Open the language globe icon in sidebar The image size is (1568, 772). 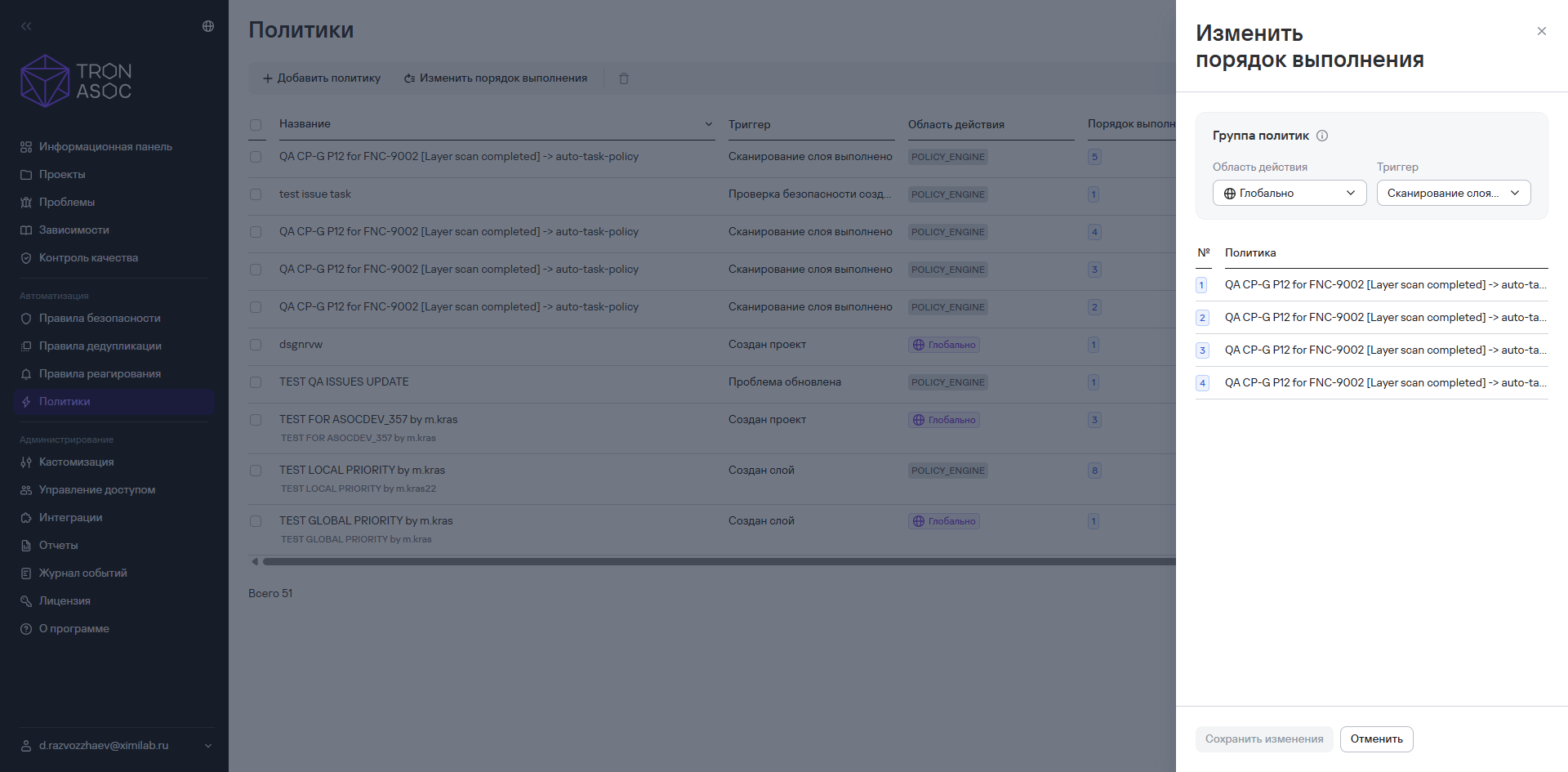(208, 26)
